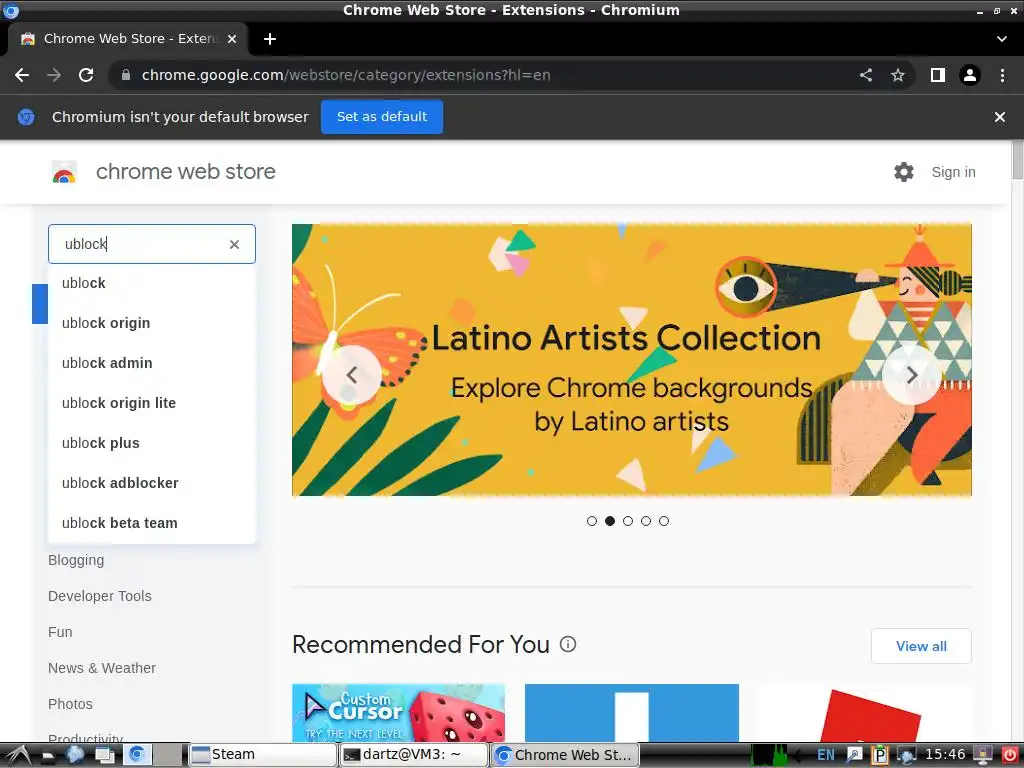Select the first carousel dot

[592, 521]
